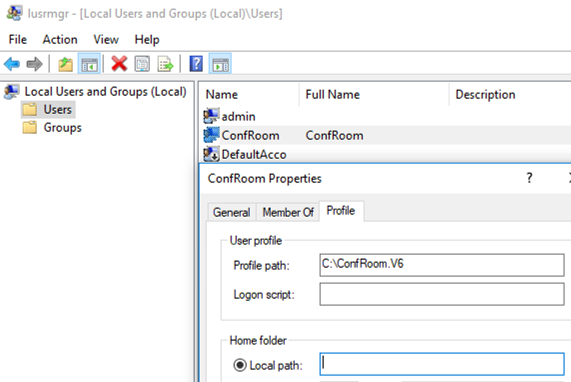
Task: Click the lusrmgr title bar icon
Action: (15, 13)
